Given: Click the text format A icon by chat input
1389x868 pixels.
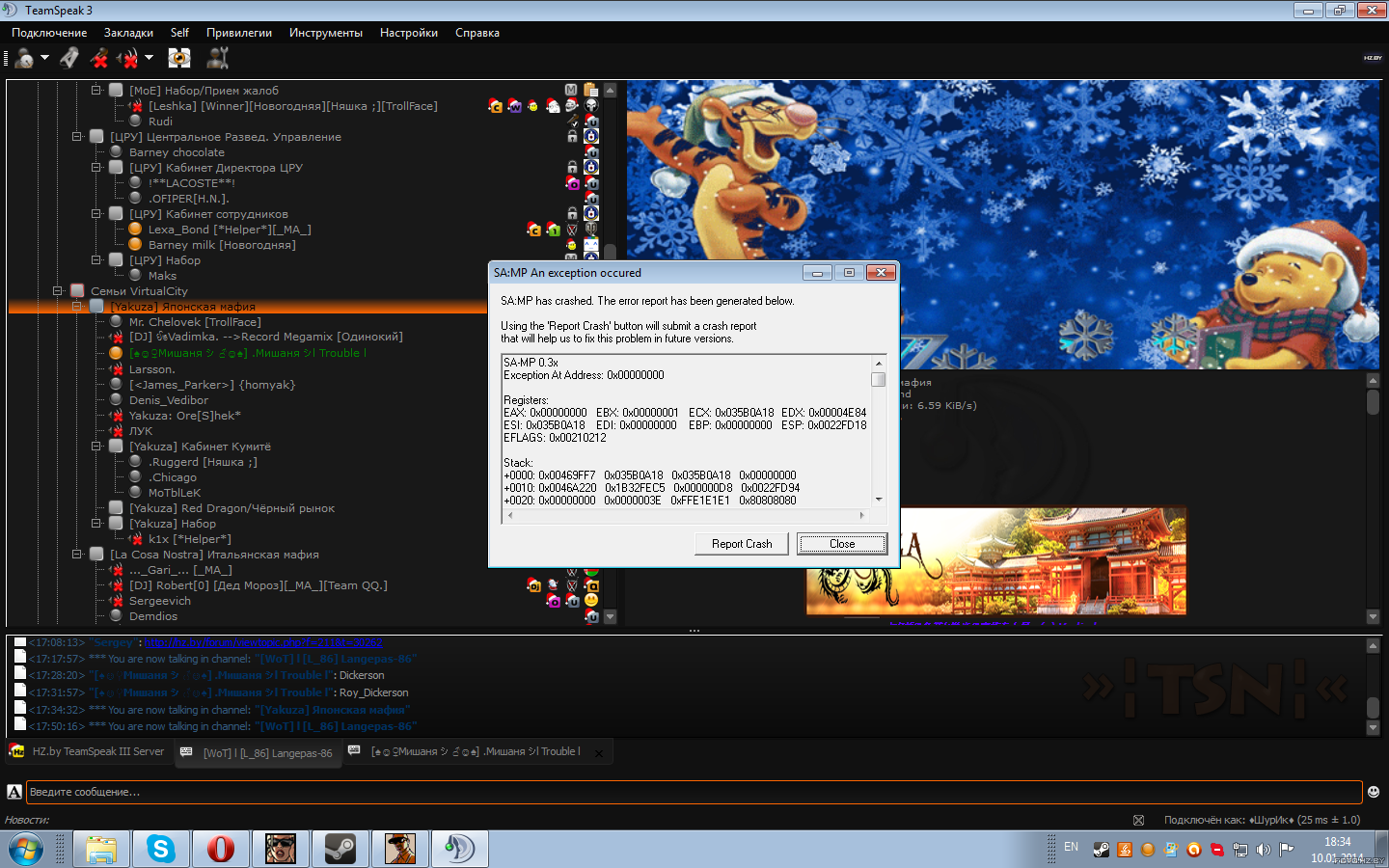Looking at the screenshot, I should (x=14, y=792).
